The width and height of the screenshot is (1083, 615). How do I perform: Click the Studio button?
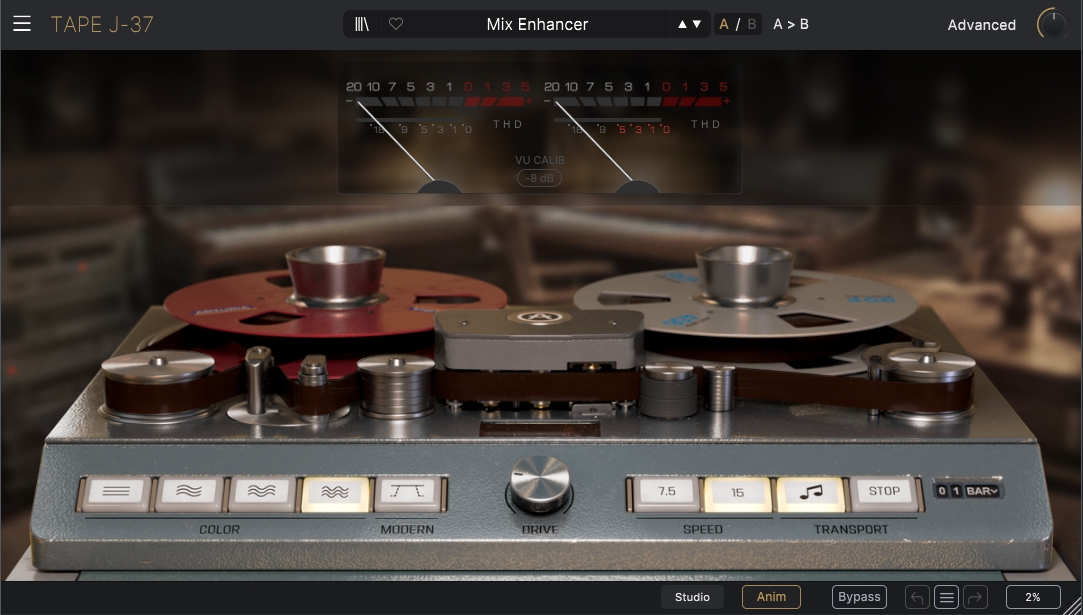tap(692, 597)
